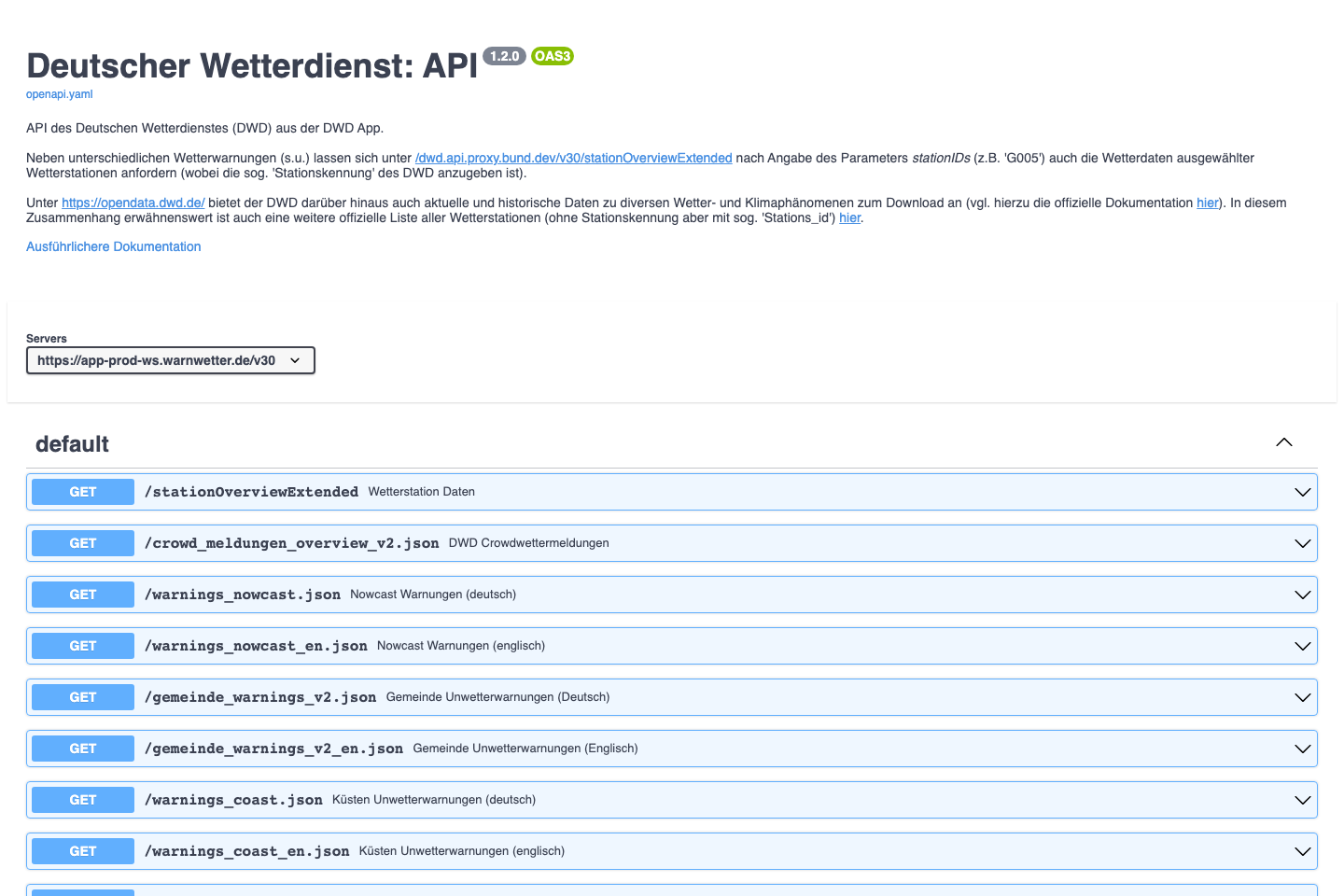The width and height of the screenshot is (1344, 896).
Task: Collapse the default section
Action: [1283, 442]
